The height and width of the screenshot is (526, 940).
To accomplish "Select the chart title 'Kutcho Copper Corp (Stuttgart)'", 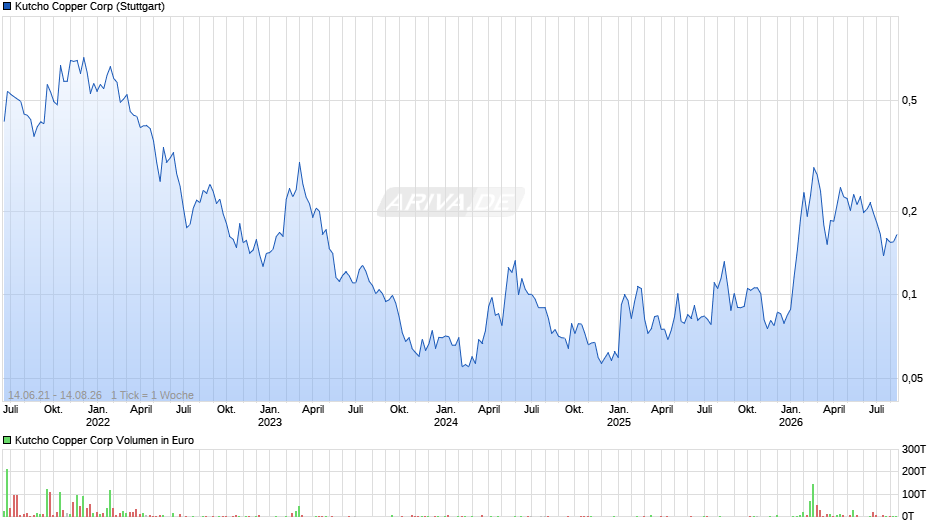I will tap(90, 7).
